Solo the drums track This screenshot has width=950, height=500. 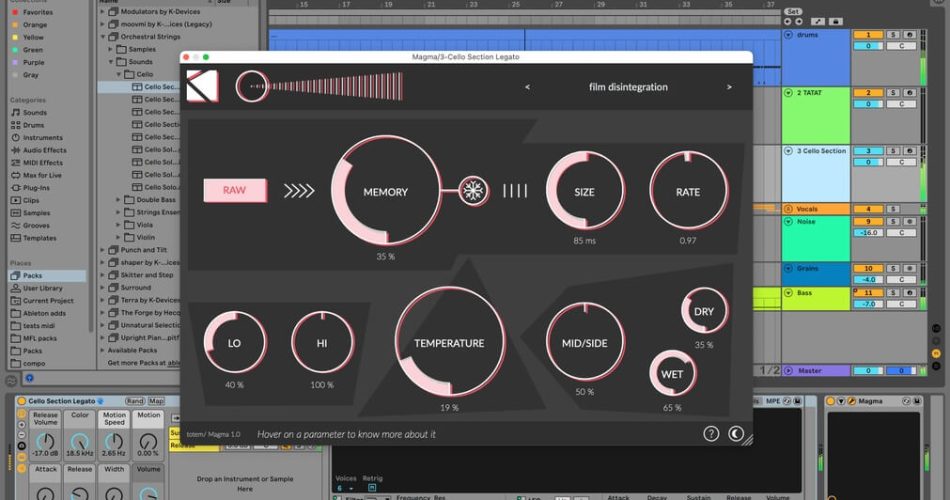click(892, 35)
